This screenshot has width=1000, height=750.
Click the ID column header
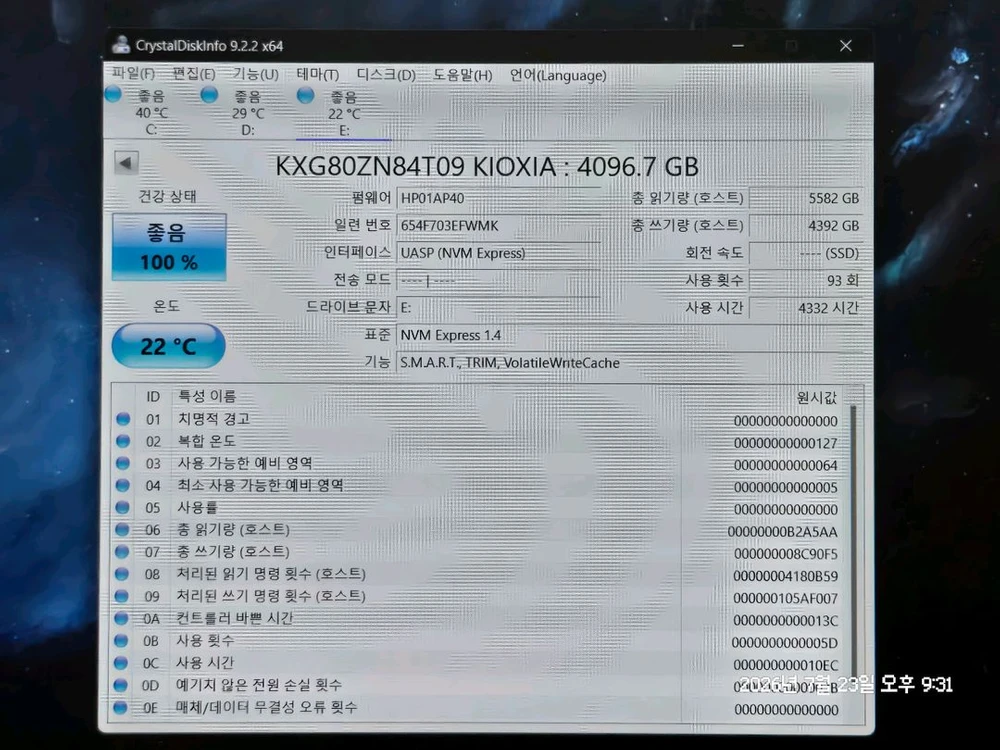tap(152, 397)
